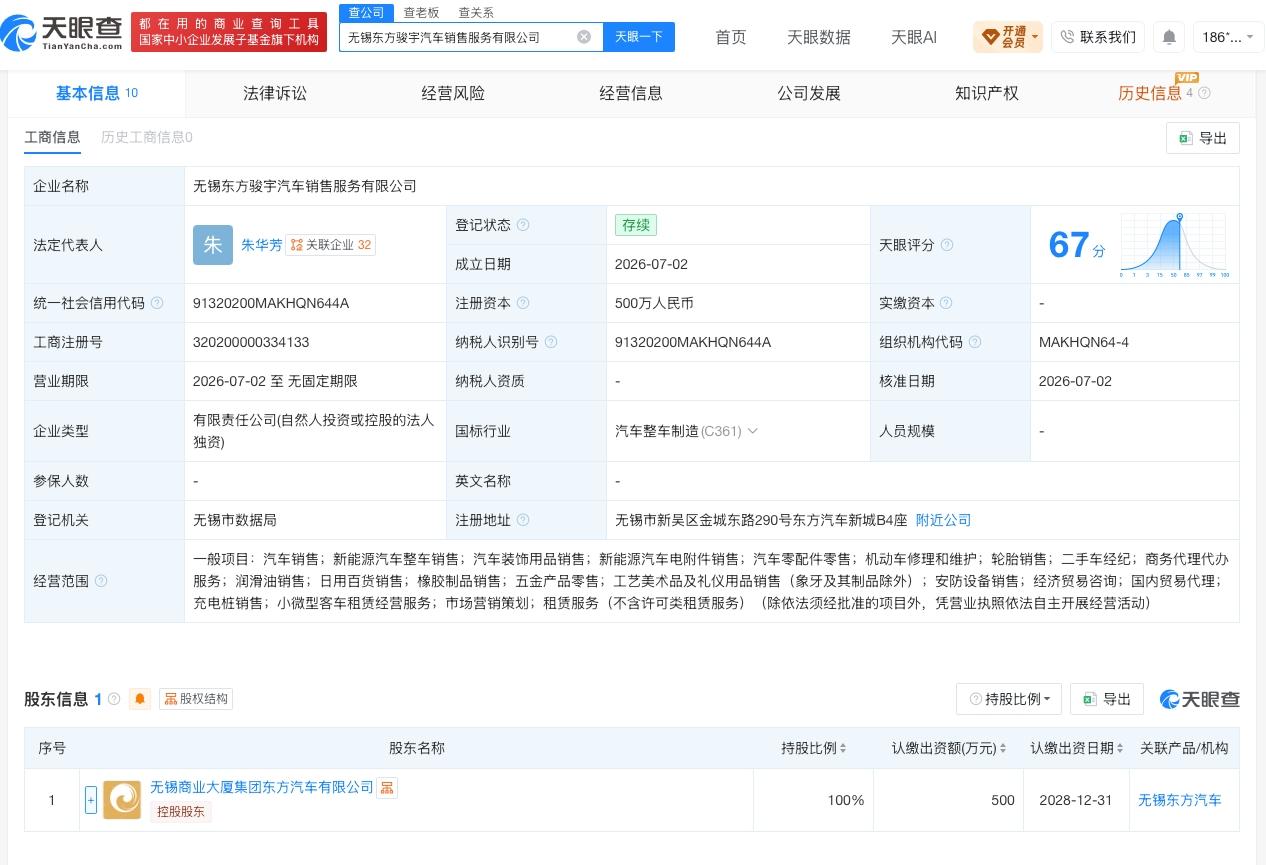1266x865 pixels.
Task: Click the Tianyancha logo
Action: (62, 32)
